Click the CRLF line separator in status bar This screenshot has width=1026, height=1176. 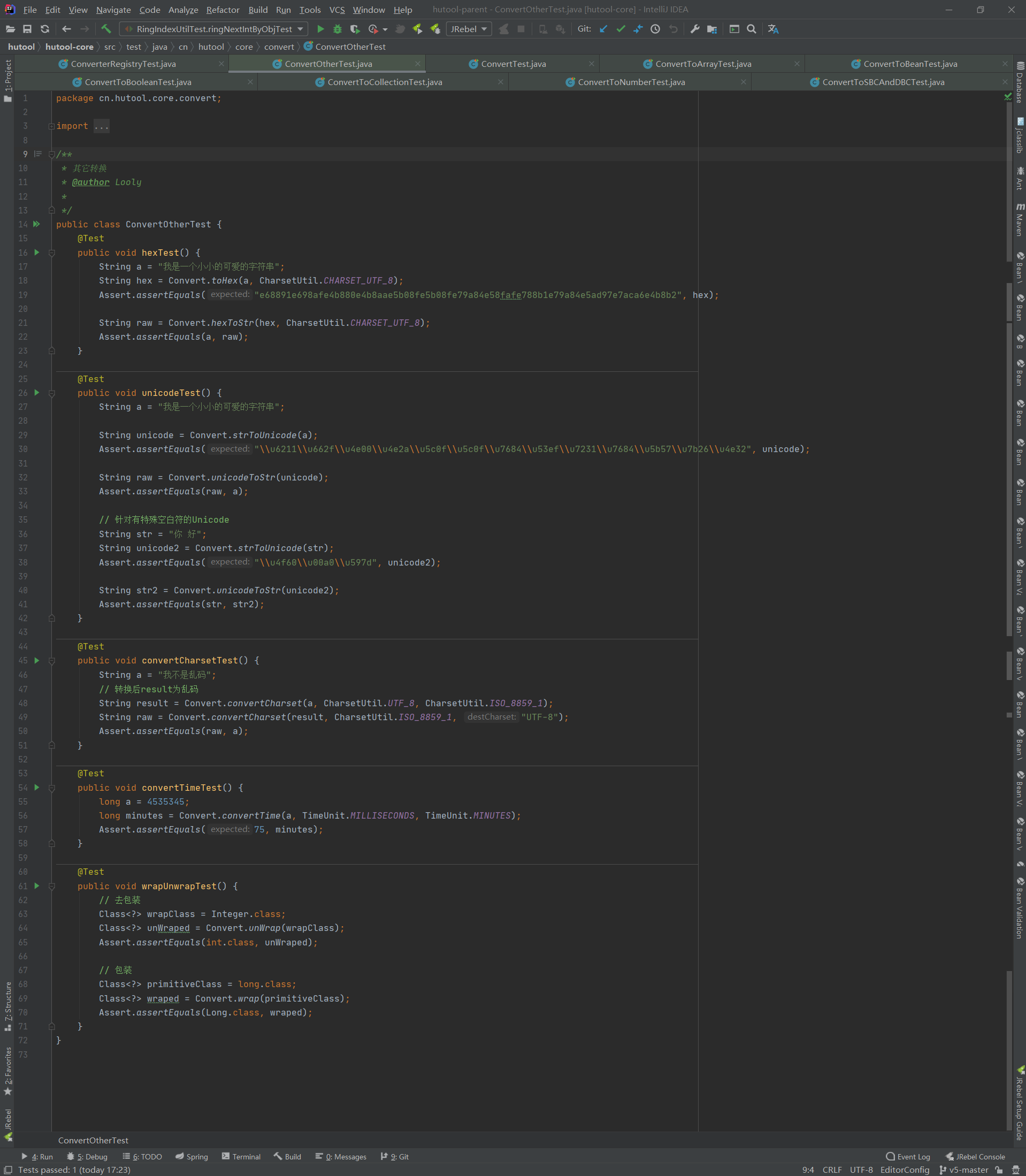tap(832, 1170)
